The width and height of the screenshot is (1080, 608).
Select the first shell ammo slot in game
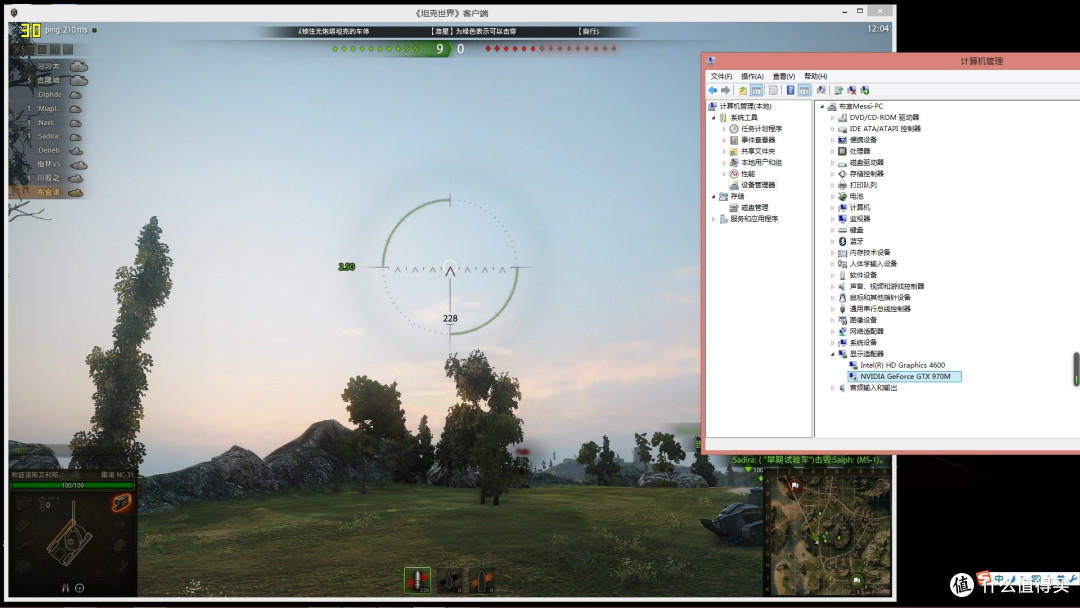click(417, 580)
